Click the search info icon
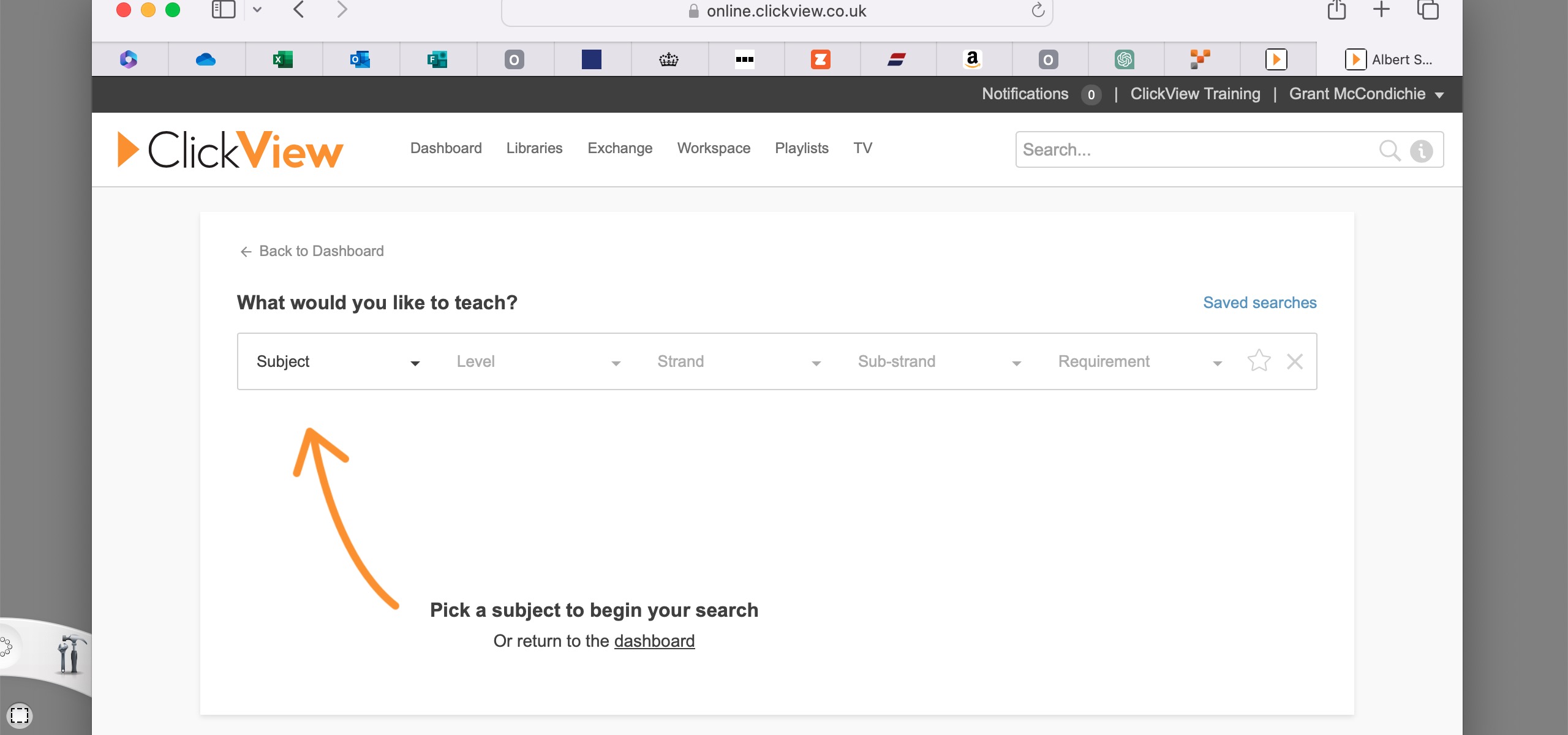Image resolution: width=1568 pixels, height=735 pixels. 1421,150
